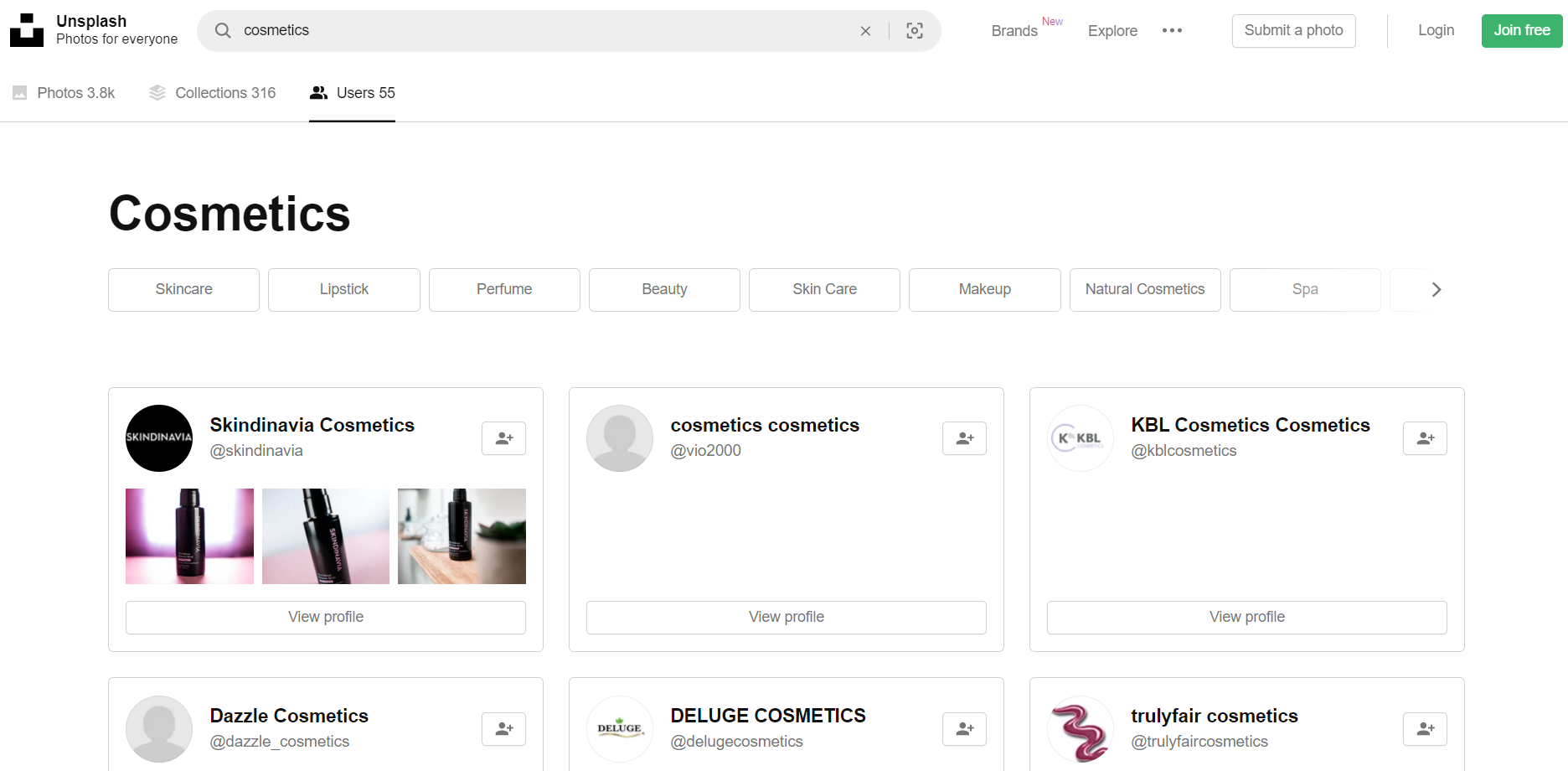
Task: Click the Unsplash home logo icon
Action: click(27, 30)
